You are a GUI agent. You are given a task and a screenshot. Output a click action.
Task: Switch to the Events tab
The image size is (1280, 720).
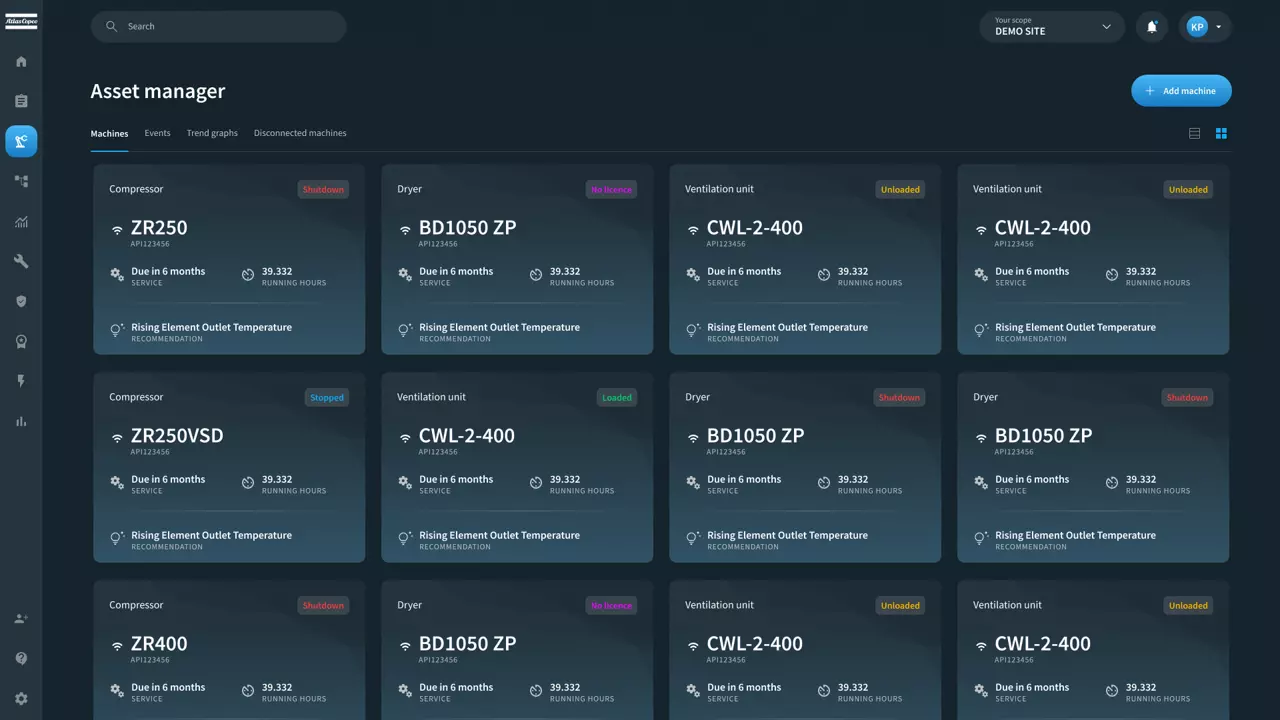pyautogui.click(x=157, y=133)
